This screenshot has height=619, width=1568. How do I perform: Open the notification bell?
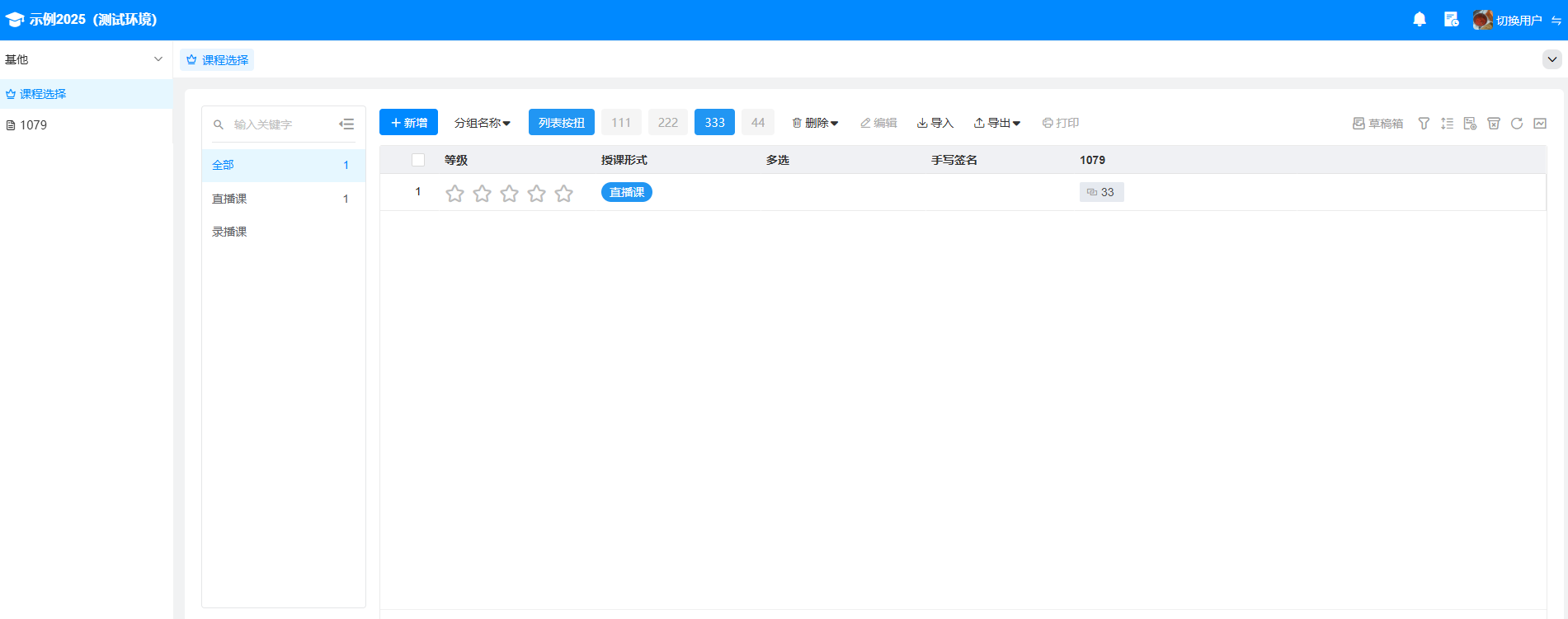coord(1419,20)
